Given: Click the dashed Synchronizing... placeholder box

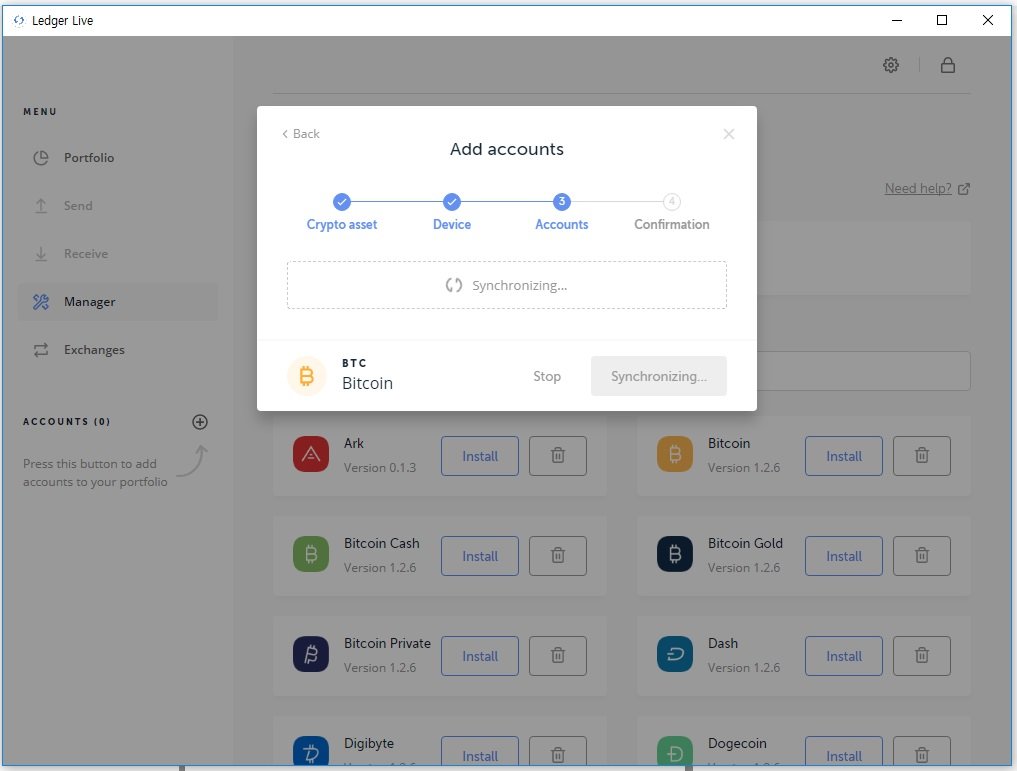Looking at the screenshot, I should click(507, 285).
